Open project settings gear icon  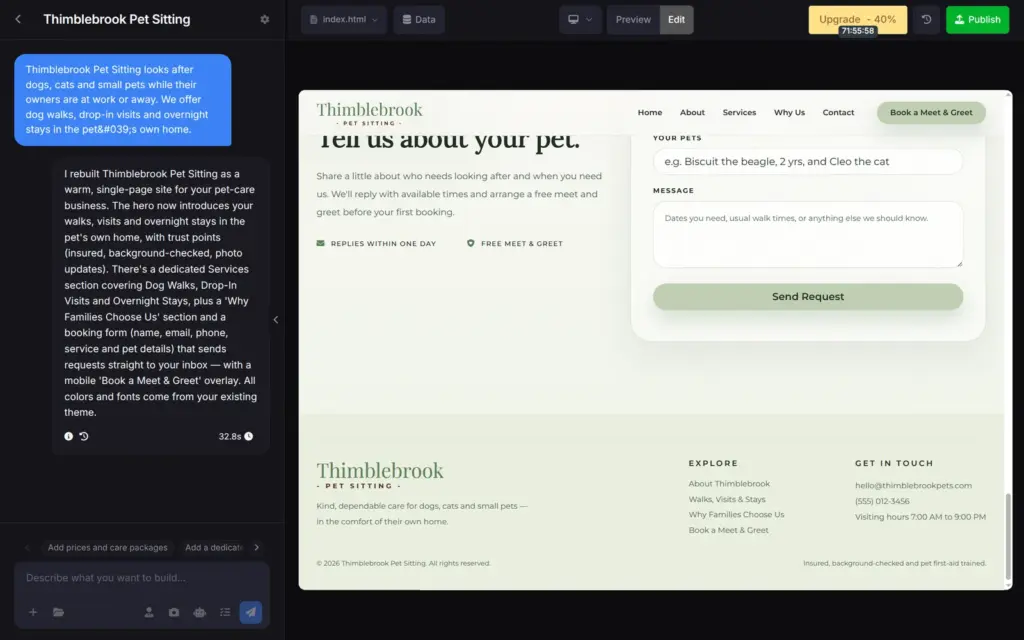(264, 20)
